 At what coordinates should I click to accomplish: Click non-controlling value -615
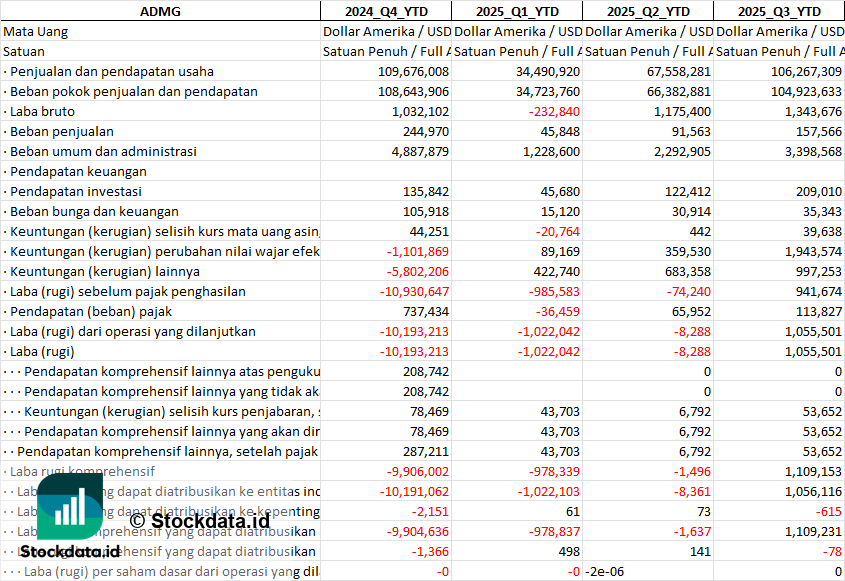829,510
